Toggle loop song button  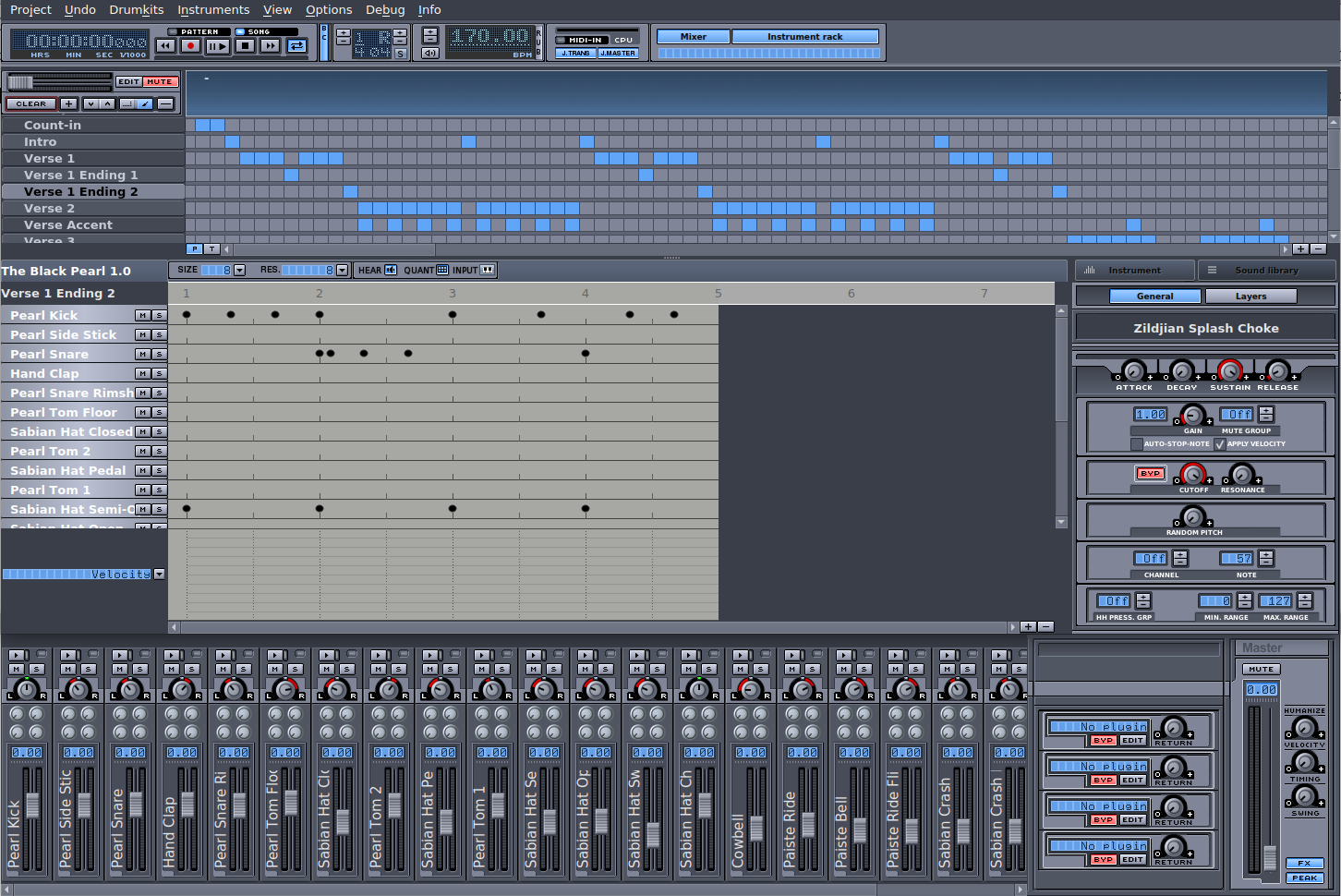pos(296,45)
